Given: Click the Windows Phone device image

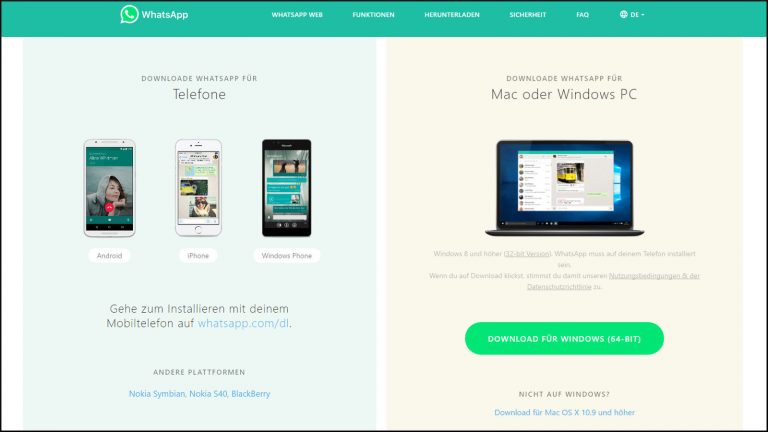Looking at the screenshot, I should [287, 188].
